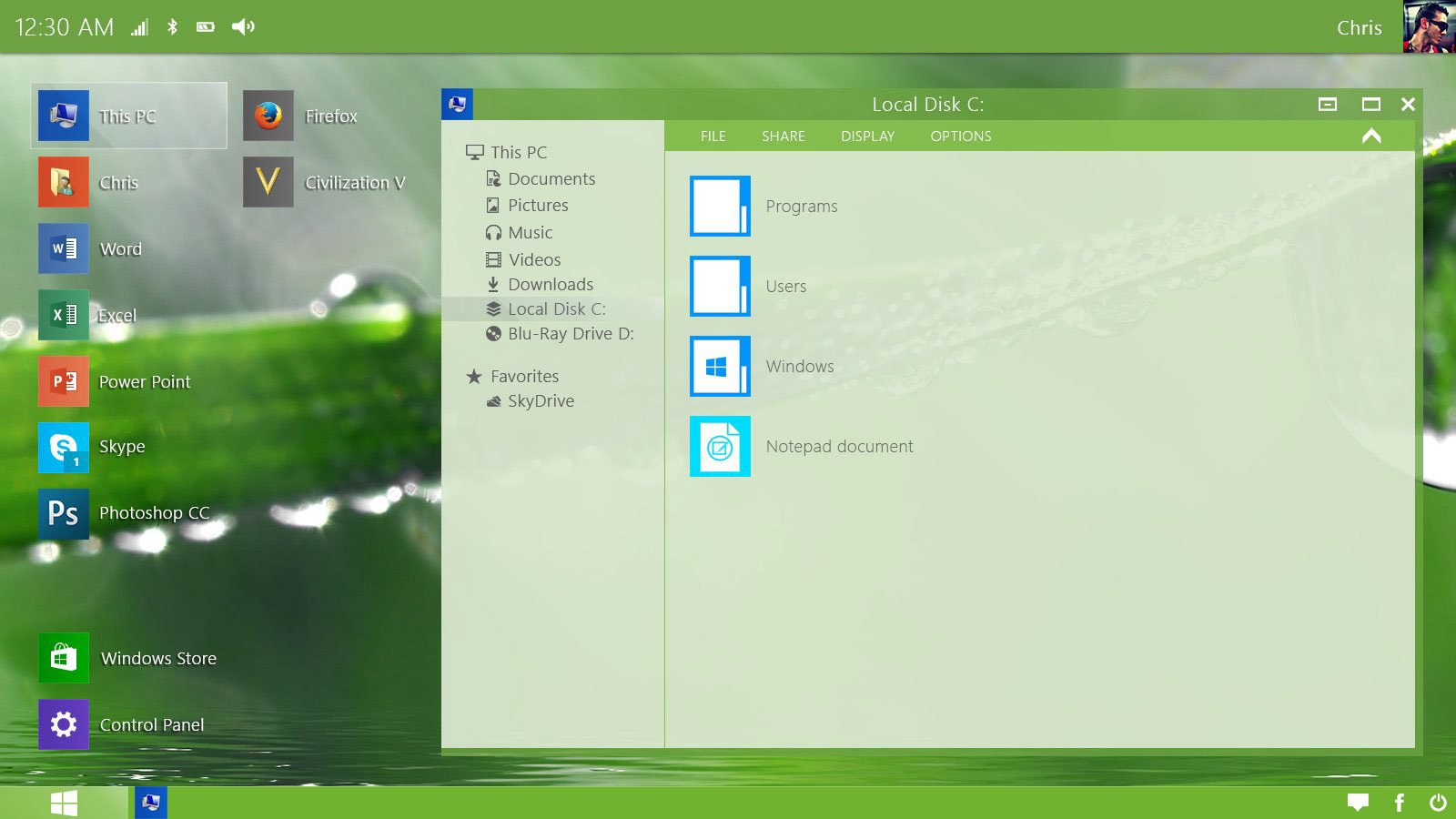Image resolution: width=1456 pixels, height=819 pixels.
Task: Open the Excel shortcut icon
Action: point(64,315)
